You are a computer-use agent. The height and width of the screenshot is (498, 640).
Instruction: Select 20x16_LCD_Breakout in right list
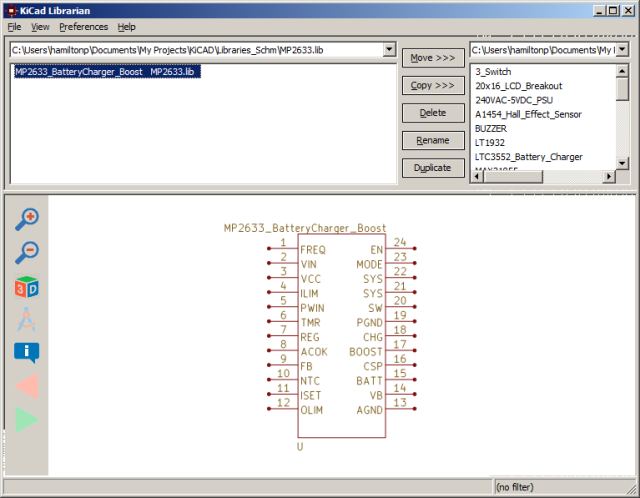point(518,86)
